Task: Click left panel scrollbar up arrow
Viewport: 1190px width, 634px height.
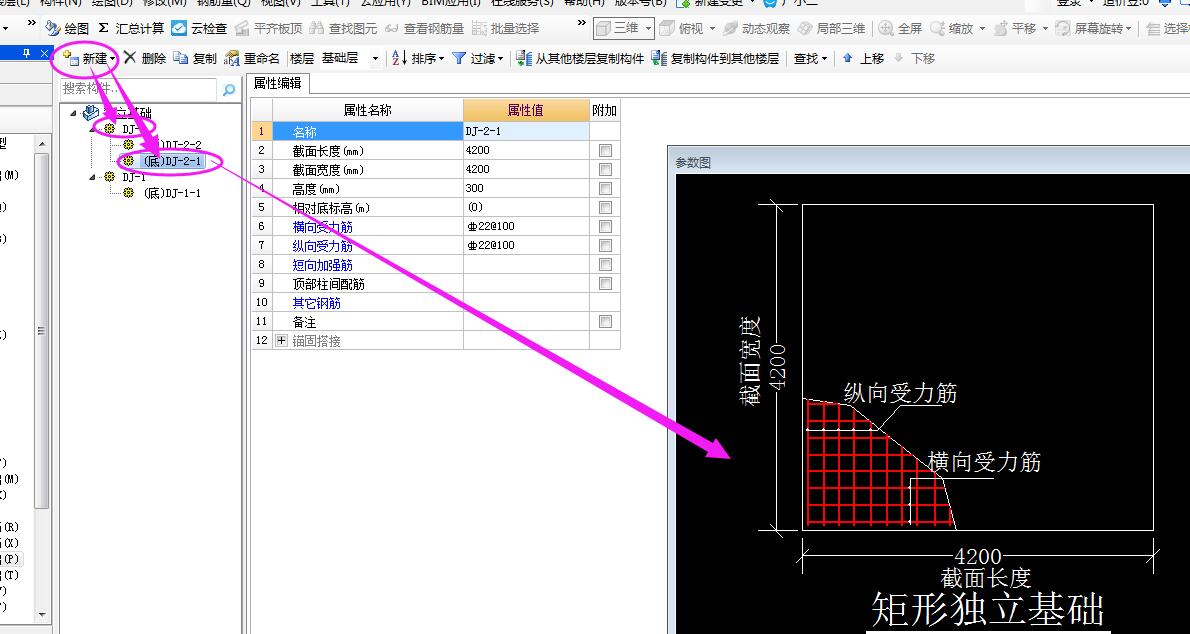Action: 42,144
